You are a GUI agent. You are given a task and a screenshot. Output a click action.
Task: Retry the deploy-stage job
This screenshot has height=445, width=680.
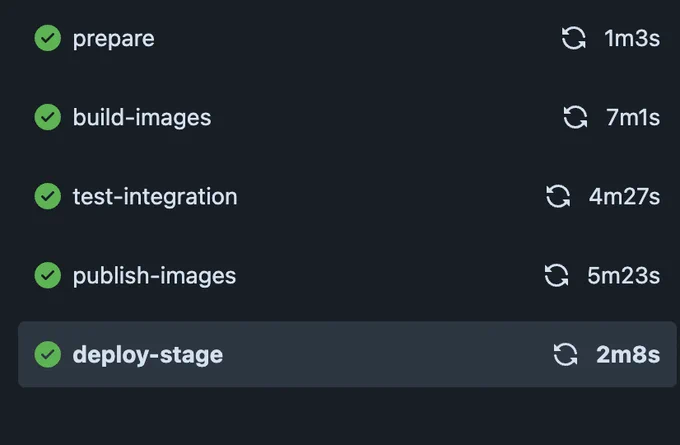566,354
